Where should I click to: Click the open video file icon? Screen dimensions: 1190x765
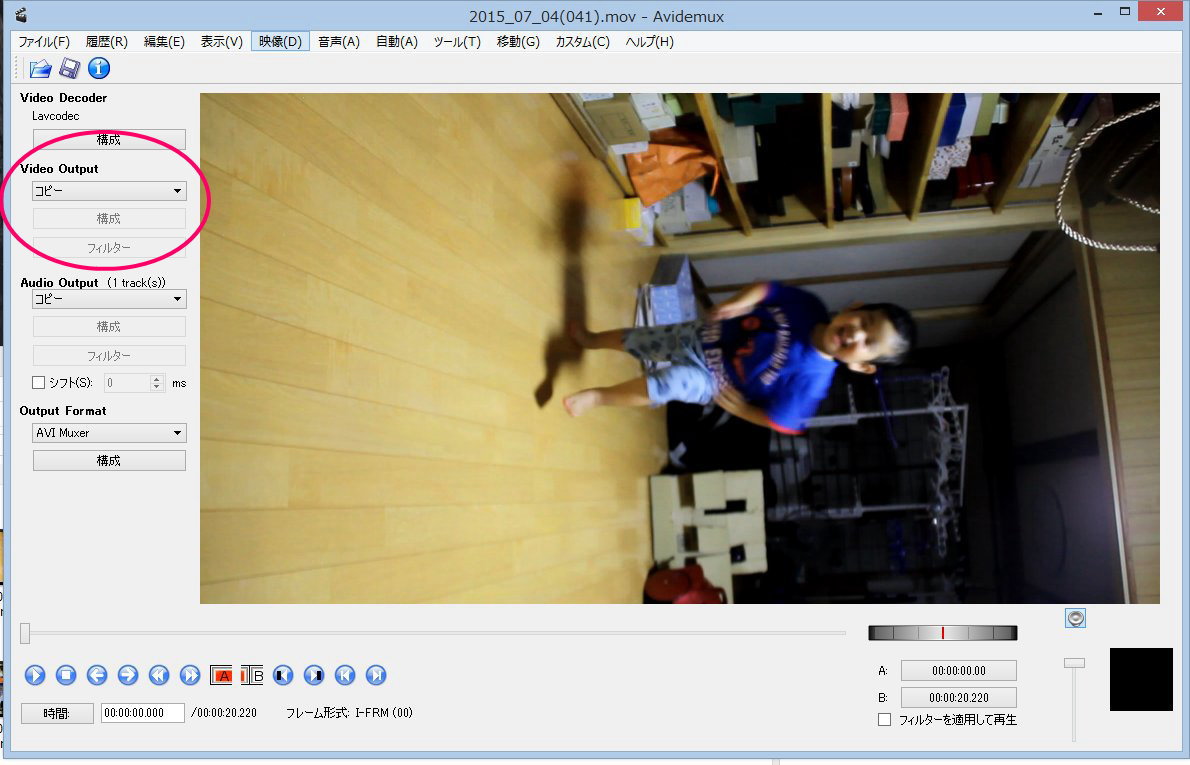(40, 69)
